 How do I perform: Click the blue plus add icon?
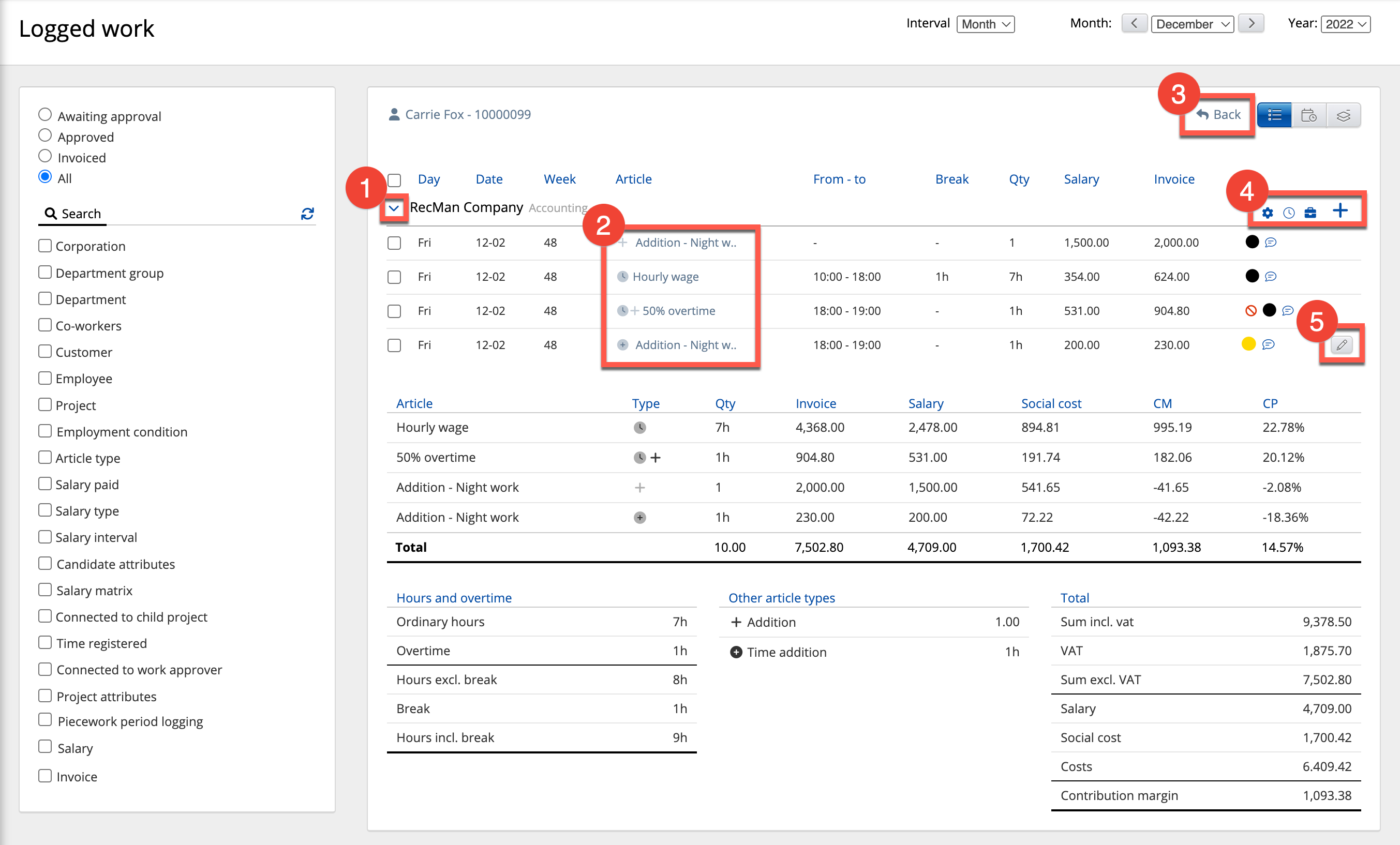click(1340, 211)
